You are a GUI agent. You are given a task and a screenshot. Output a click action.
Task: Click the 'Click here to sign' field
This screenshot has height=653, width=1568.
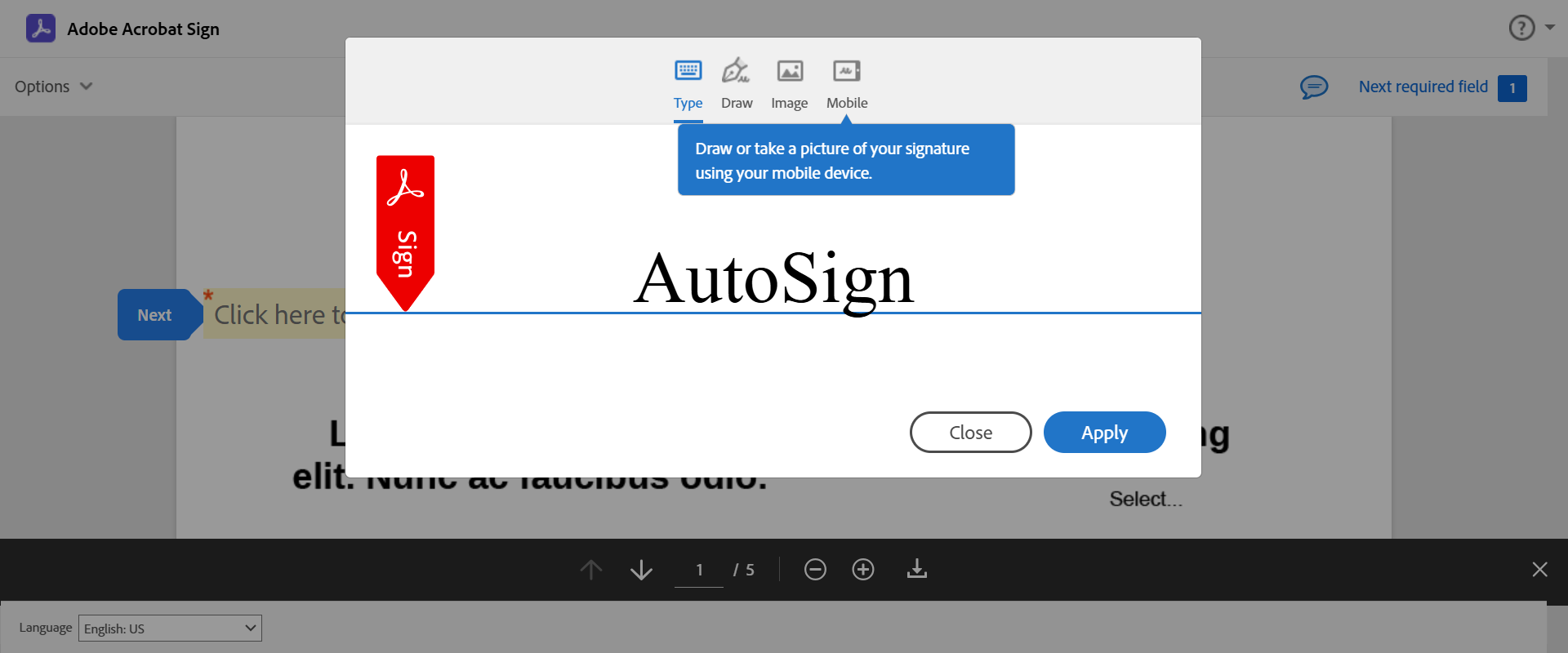(275, 314)
